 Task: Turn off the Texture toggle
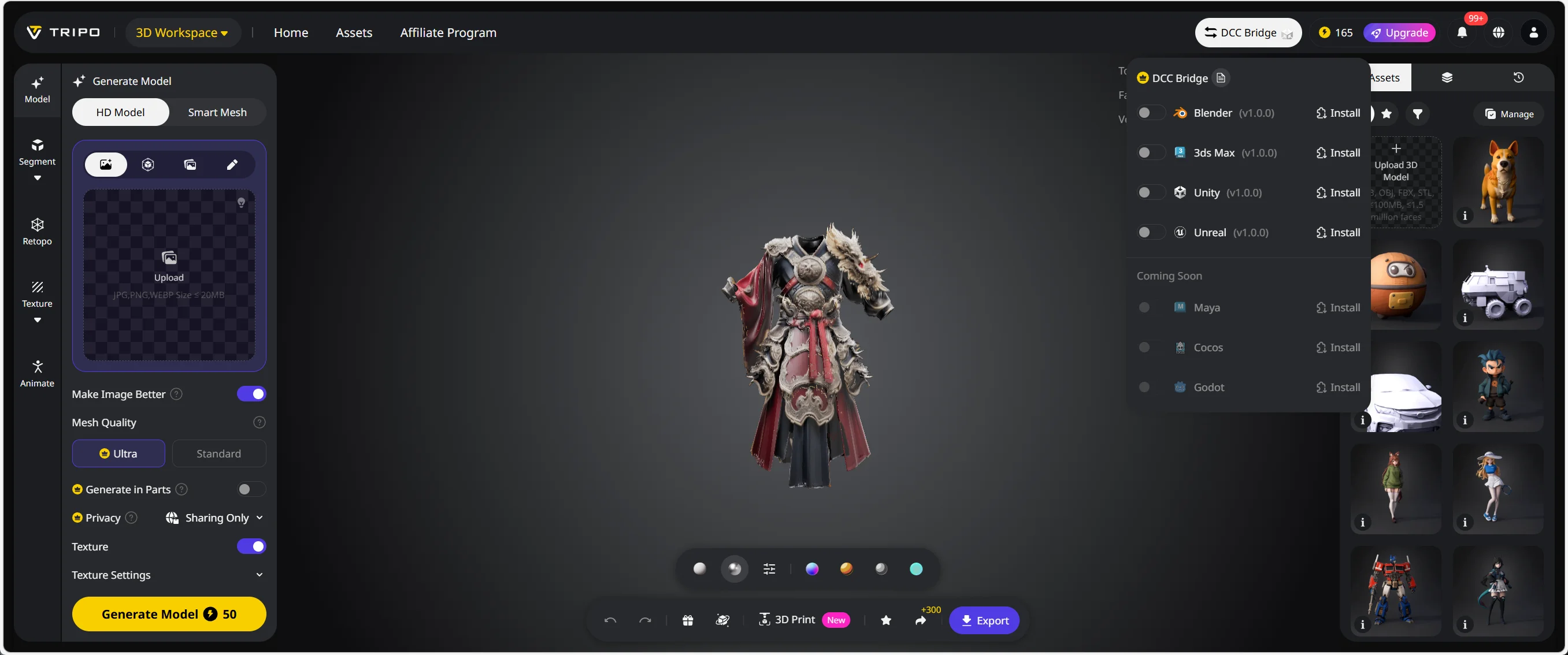pos(251,547)
